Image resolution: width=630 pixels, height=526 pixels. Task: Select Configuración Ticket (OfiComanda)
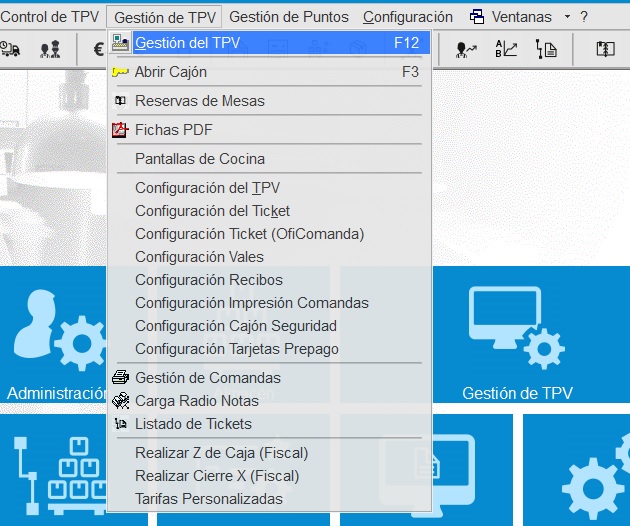pos(270,234)
